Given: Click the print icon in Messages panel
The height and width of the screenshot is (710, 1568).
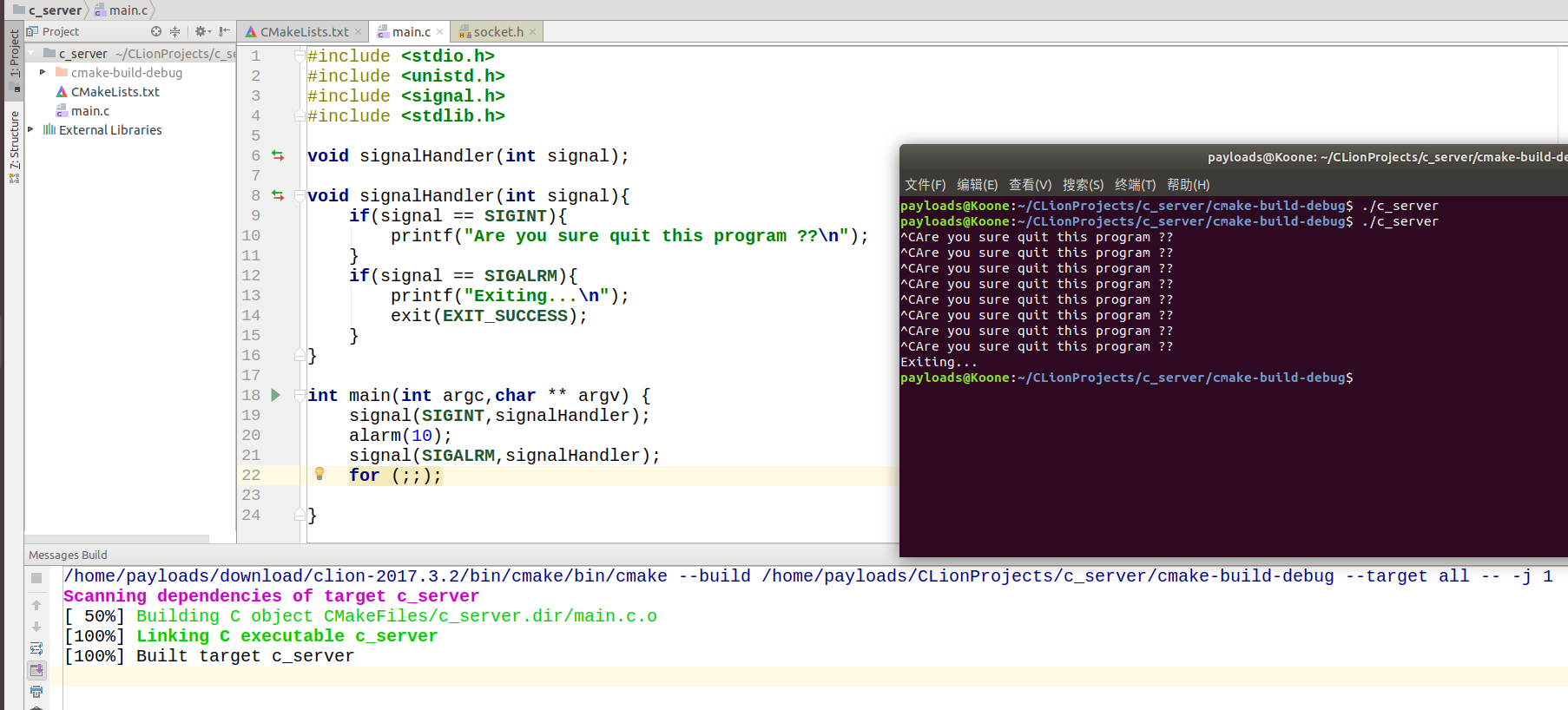Looking at the screenshot, I should coord(36,692).
